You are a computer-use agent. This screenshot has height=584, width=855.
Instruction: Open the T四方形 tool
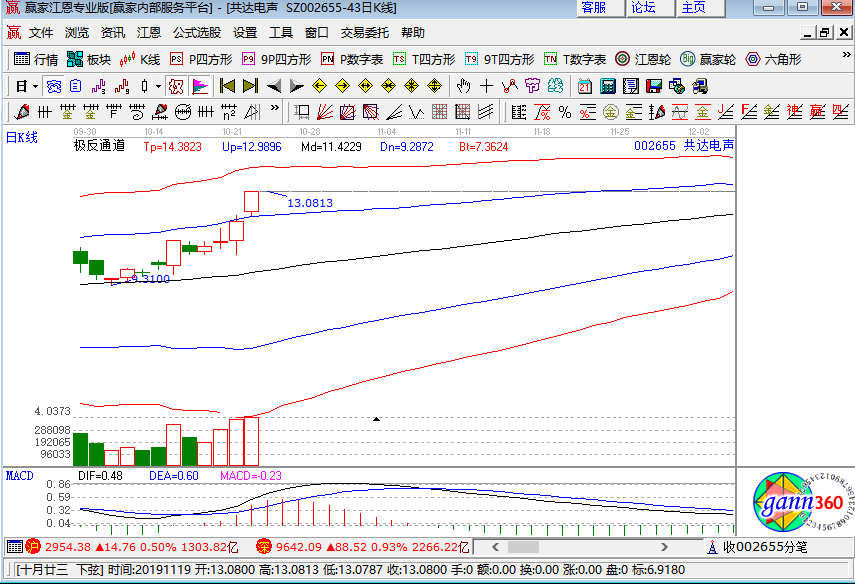coord(424,59)
